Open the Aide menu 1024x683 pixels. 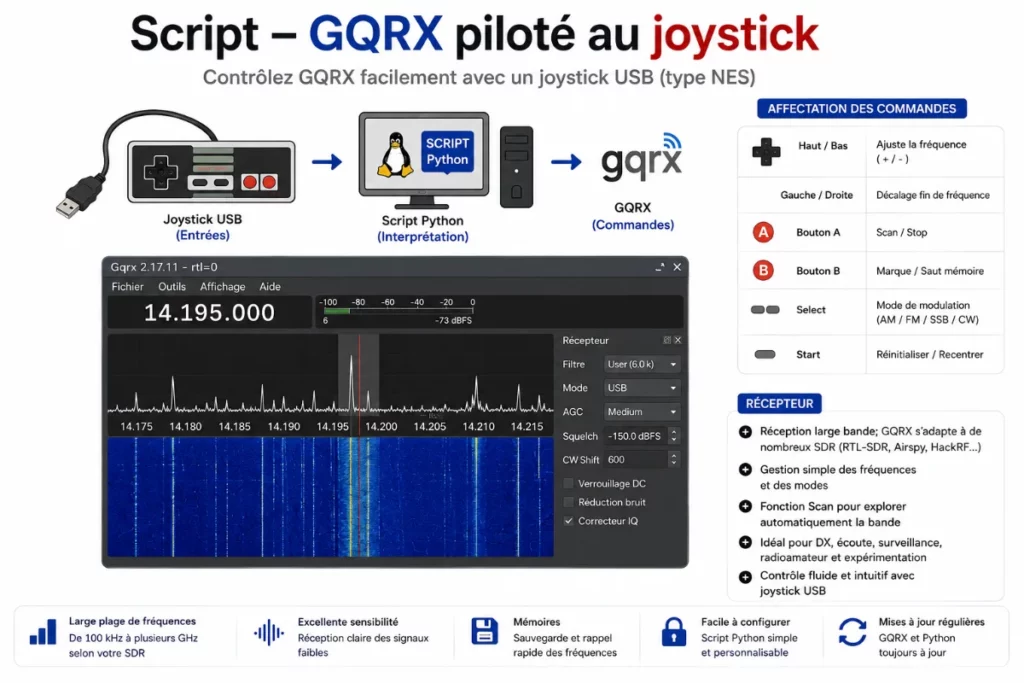point(270,287)
